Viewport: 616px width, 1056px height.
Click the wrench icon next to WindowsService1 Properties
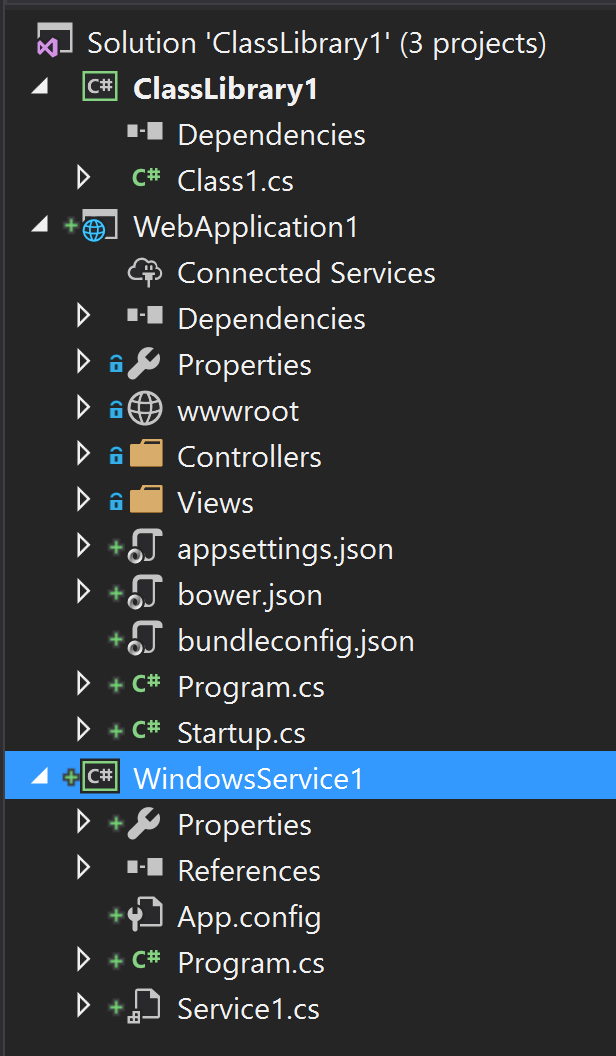tap(146, 824)
